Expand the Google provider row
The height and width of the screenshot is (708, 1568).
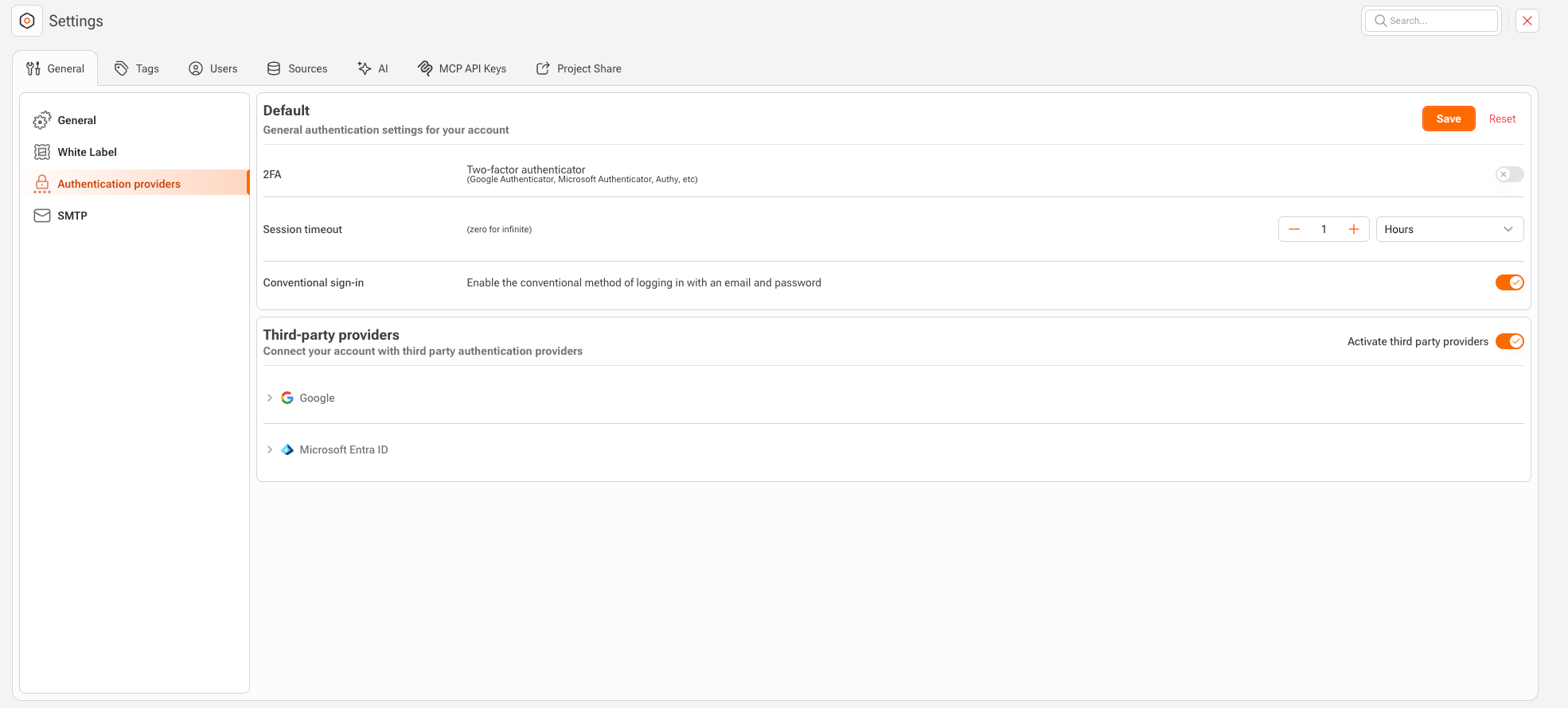point(270,398)
